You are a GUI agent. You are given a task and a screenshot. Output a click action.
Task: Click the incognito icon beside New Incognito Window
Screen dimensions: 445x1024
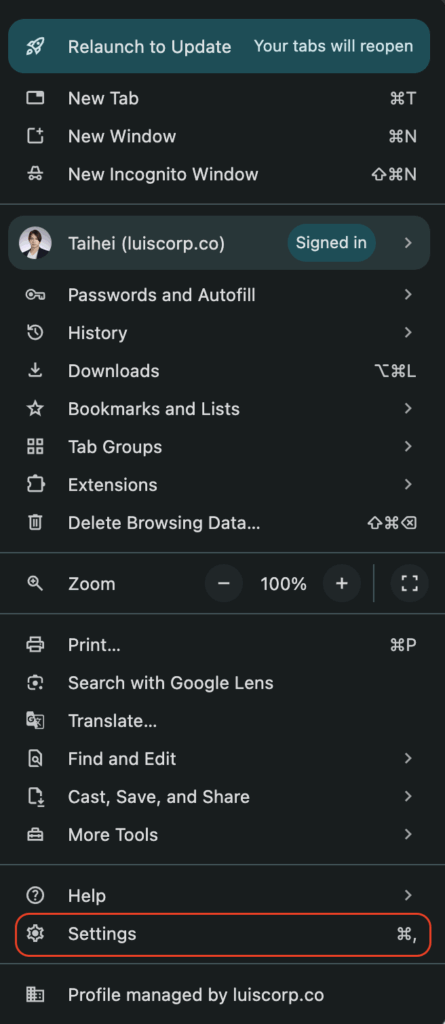click(x=35, y=174)
